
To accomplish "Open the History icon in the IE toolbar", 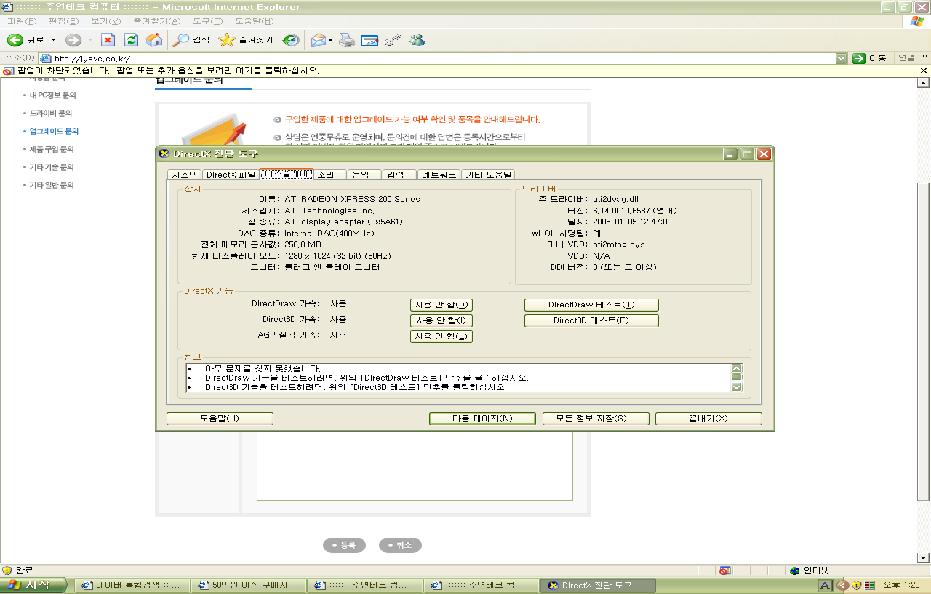I will (291, 40).
